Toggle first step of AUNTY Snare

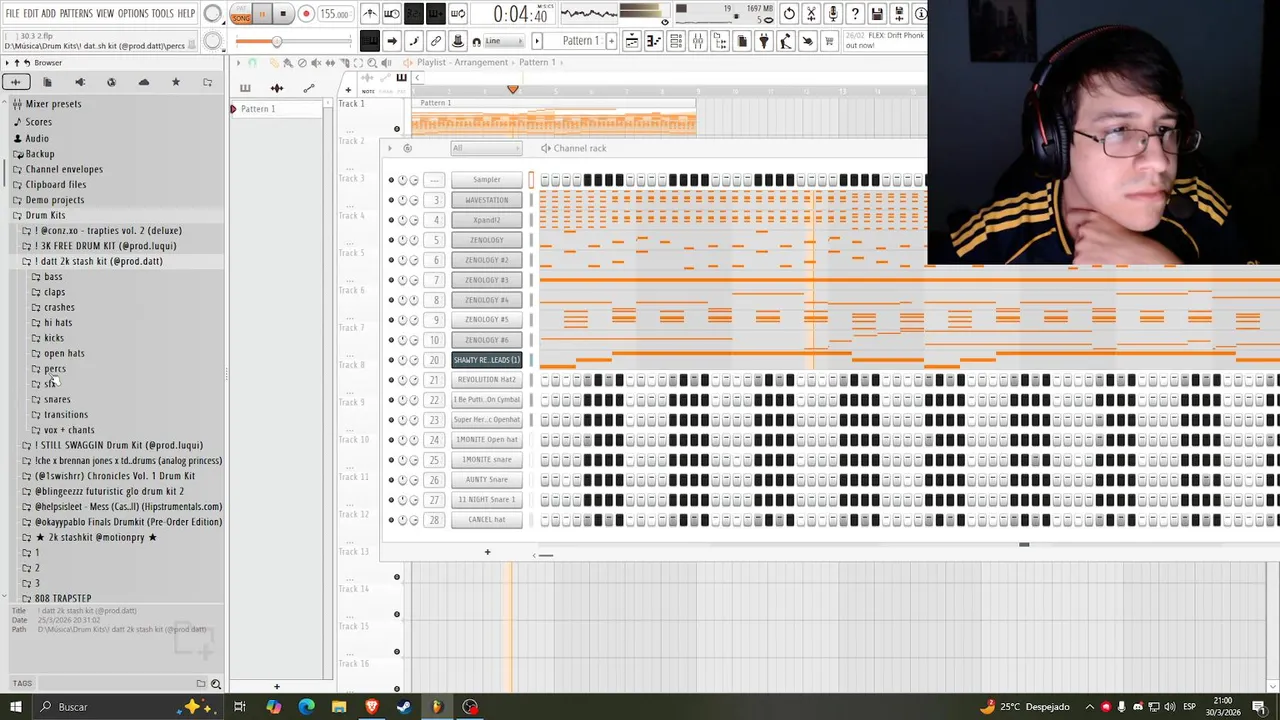click(x=545, y=480)
